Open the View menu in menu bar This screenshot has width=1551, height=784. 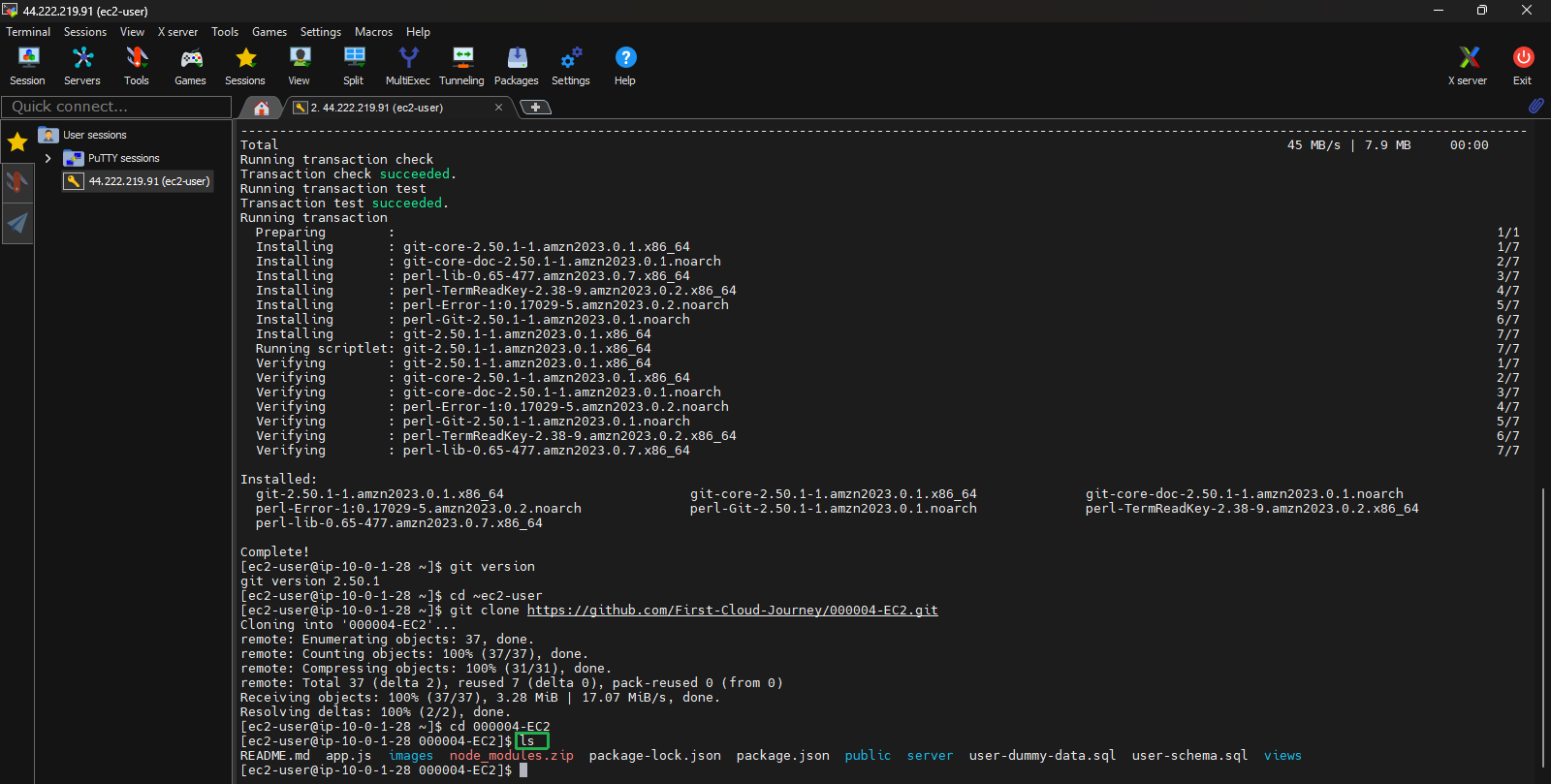(x=132, y=32)
